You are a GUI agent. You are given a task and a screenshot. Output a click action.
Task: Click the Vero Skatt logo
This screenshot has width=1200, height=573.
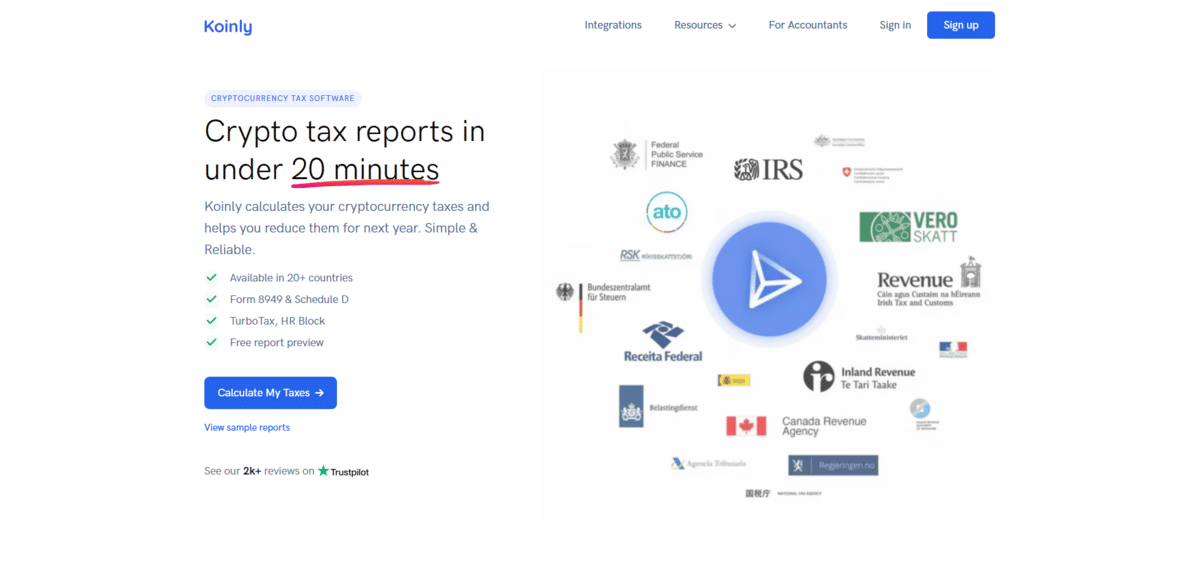(x=908, y=227)
